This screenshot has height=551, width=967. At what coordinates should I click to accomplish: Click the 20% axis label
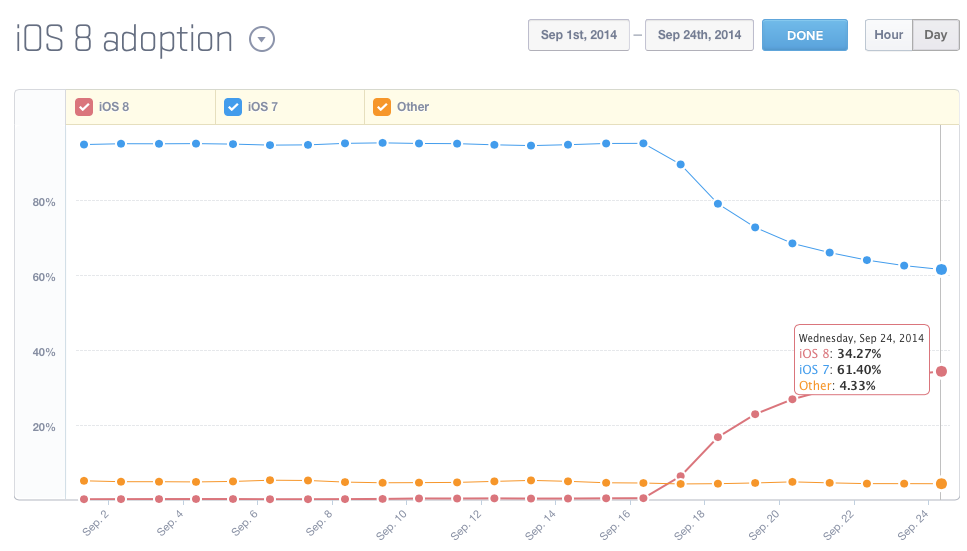44,428
